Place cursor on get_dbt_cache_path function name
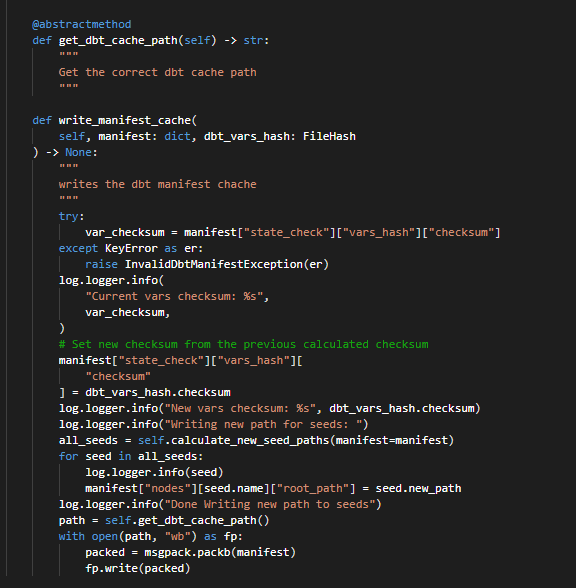Viewport: 576px width, 588px height. tap(118, 40)
